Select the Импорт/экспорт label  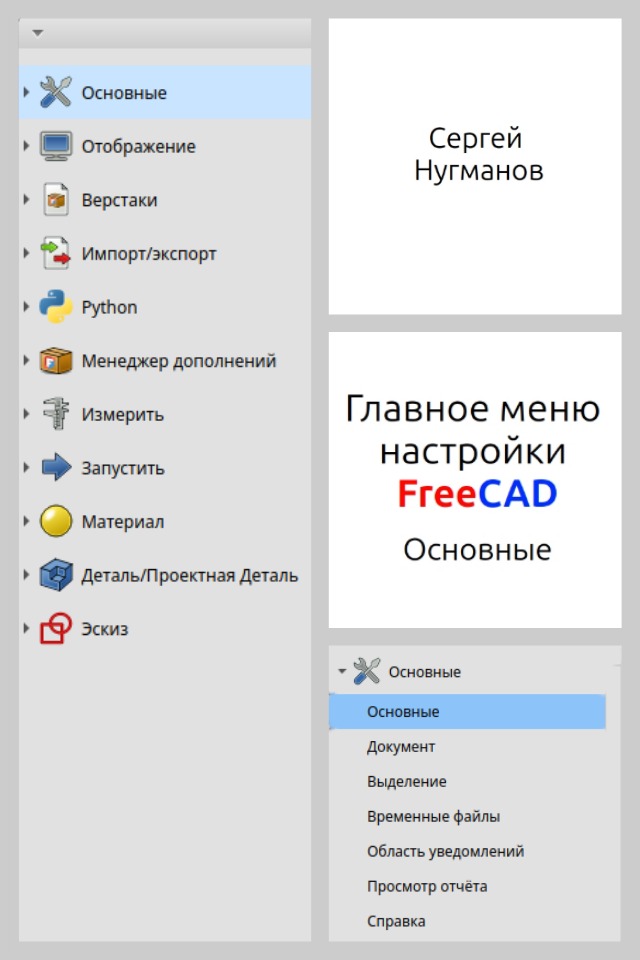point(149,253)
